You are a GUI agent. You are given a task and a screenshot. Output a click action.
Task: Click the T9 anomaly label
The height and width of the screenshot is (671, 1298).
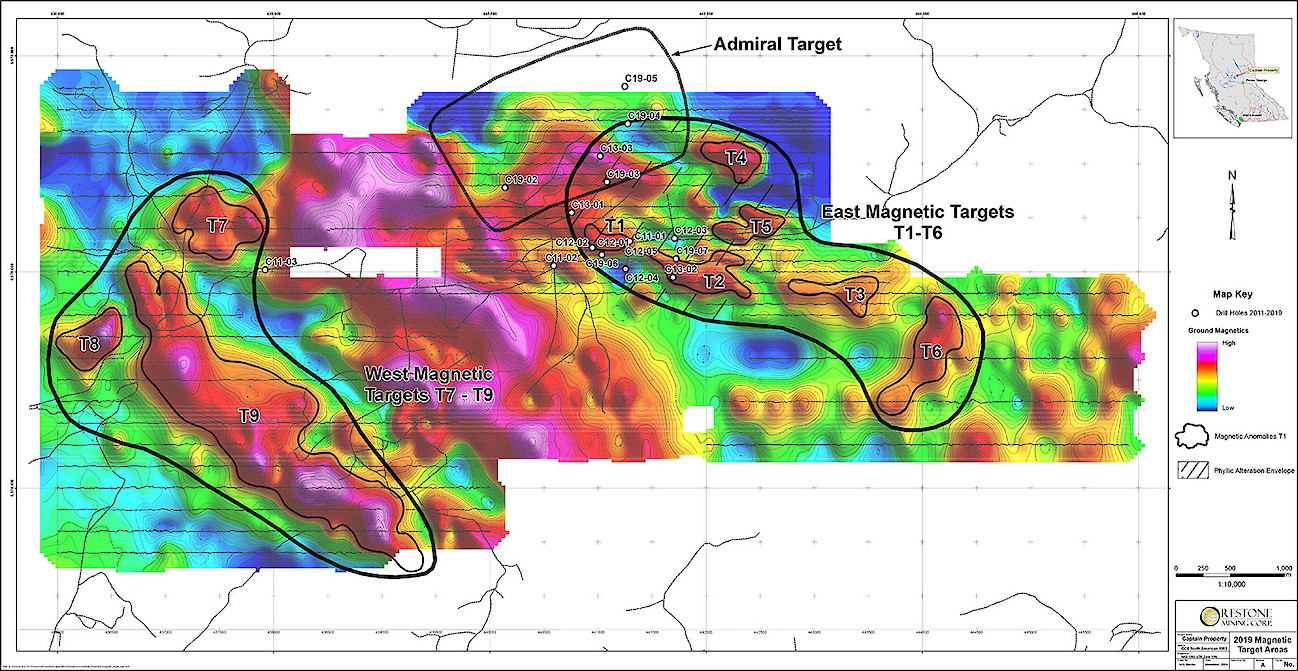(x=249, y=415)
